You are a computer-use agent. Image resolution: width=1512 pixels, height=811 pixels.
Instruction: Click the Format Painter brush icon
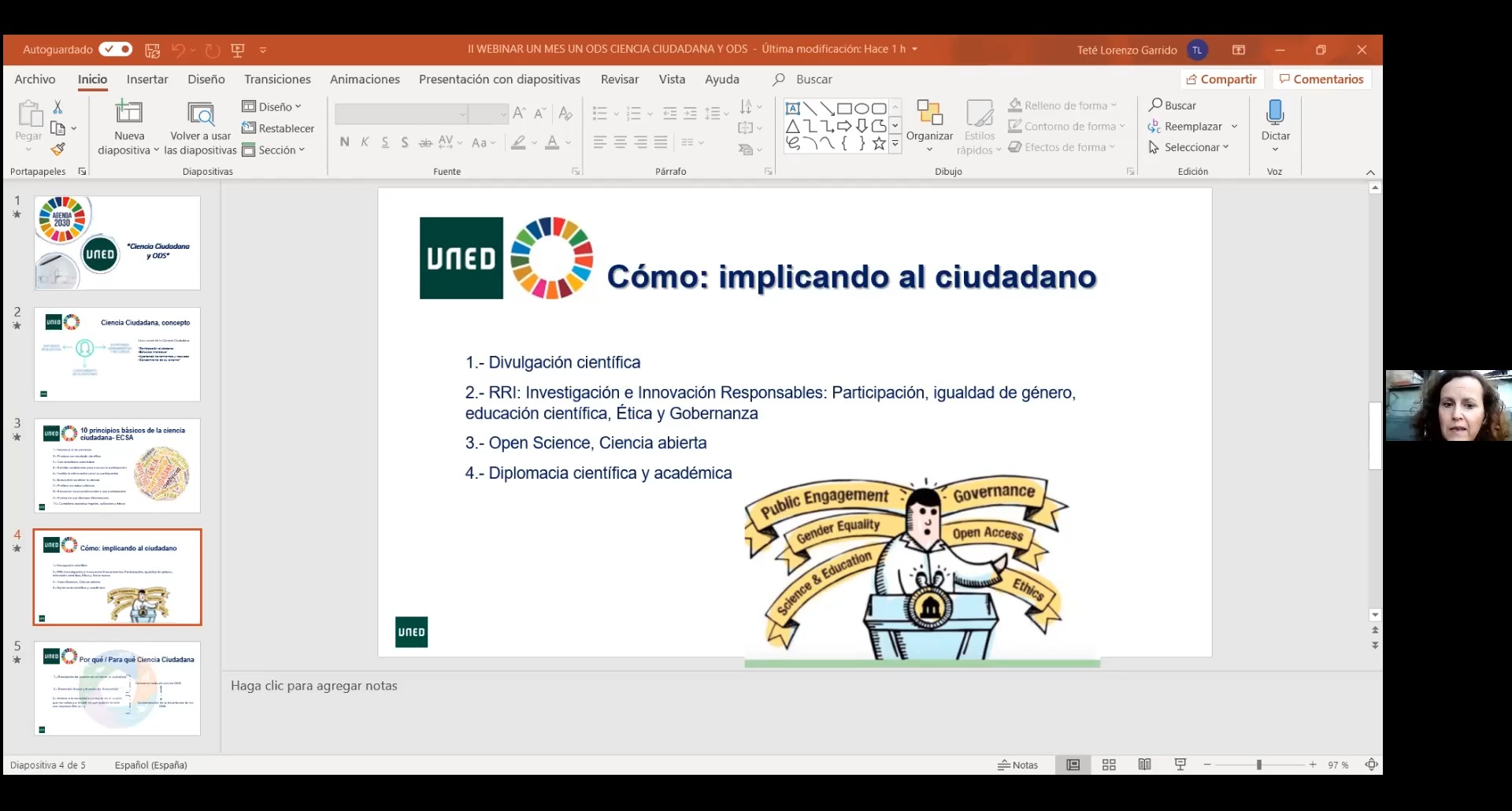point(57,149)
